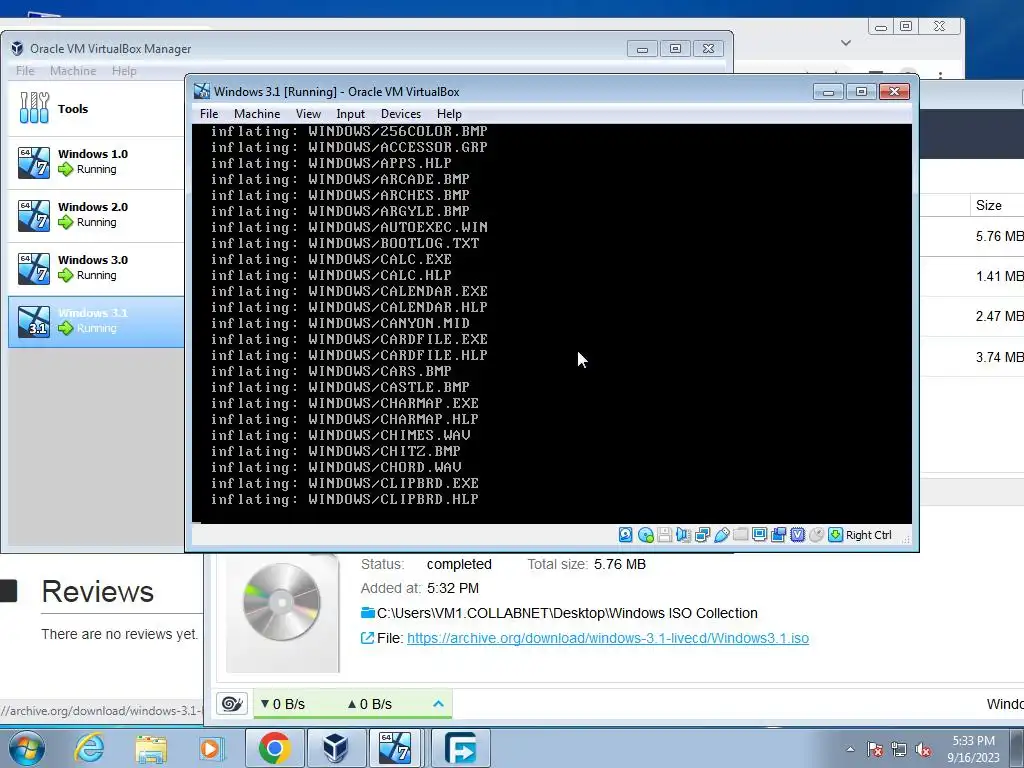Open Windows Explorer from the taskbar
The height and width of the screenshot is (768, 1024).
pos(151,748)
